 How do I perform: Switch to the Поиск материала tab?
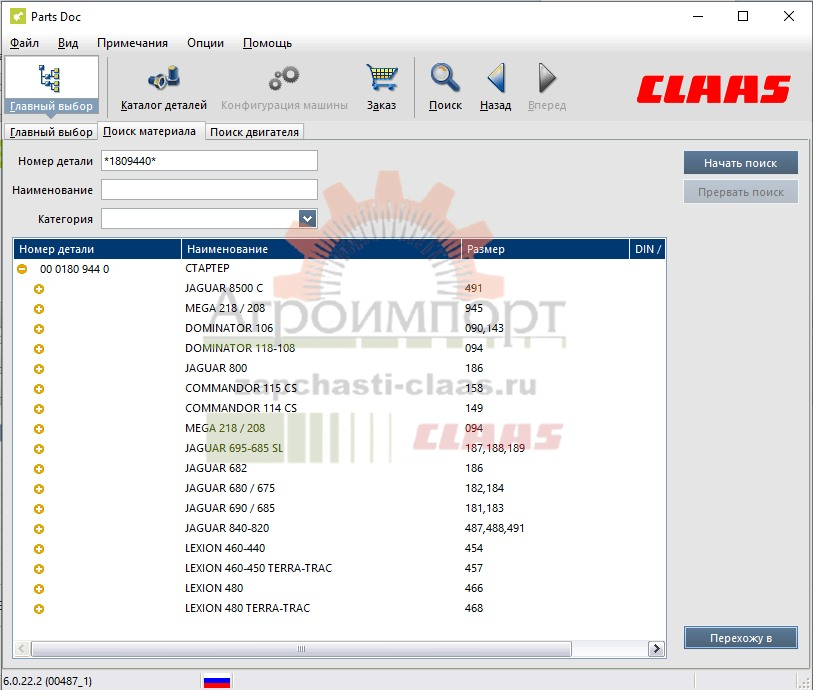(x=149, y=131)
